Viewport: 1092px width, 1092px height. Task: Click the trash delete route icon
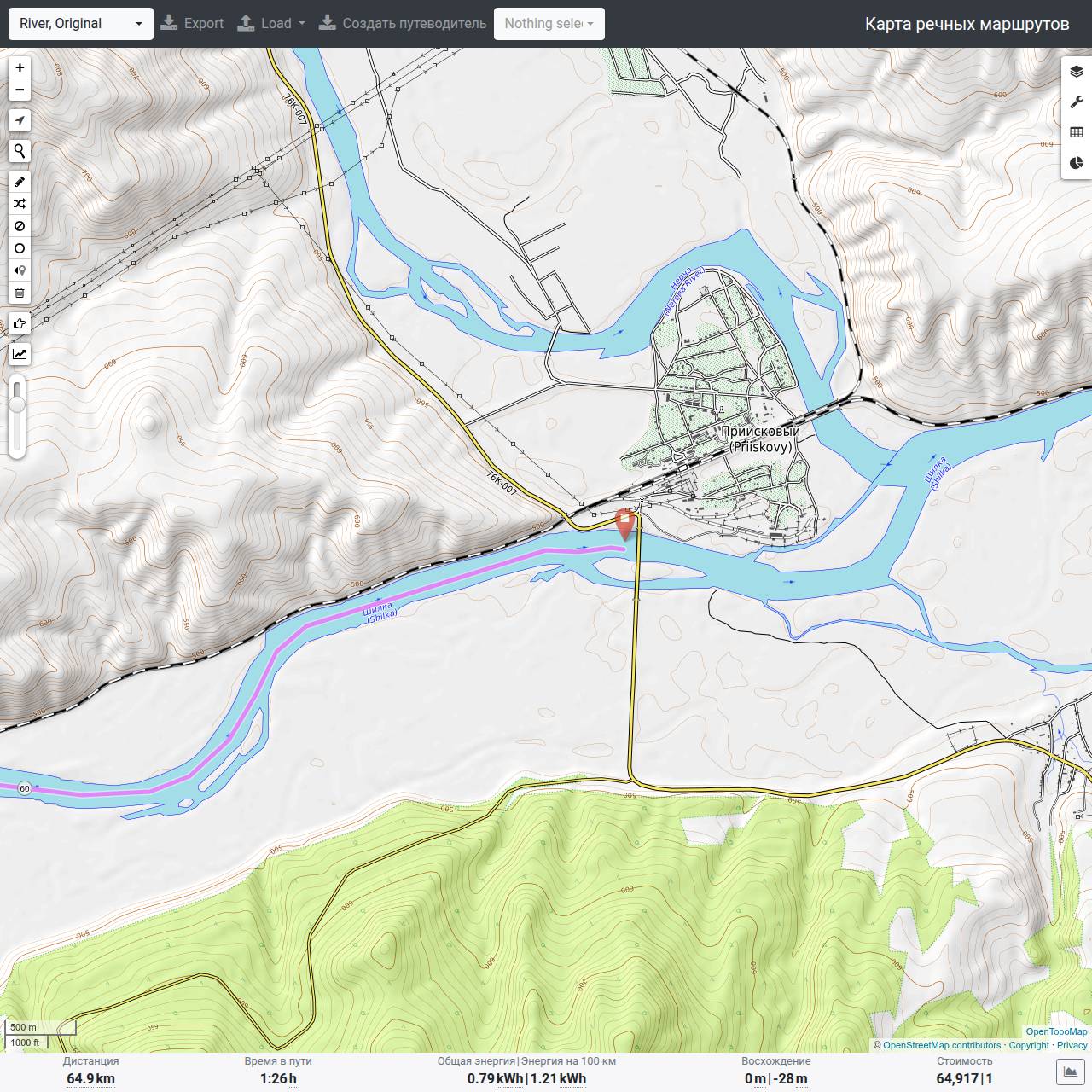pyautogui.click(x=20, y=293)
